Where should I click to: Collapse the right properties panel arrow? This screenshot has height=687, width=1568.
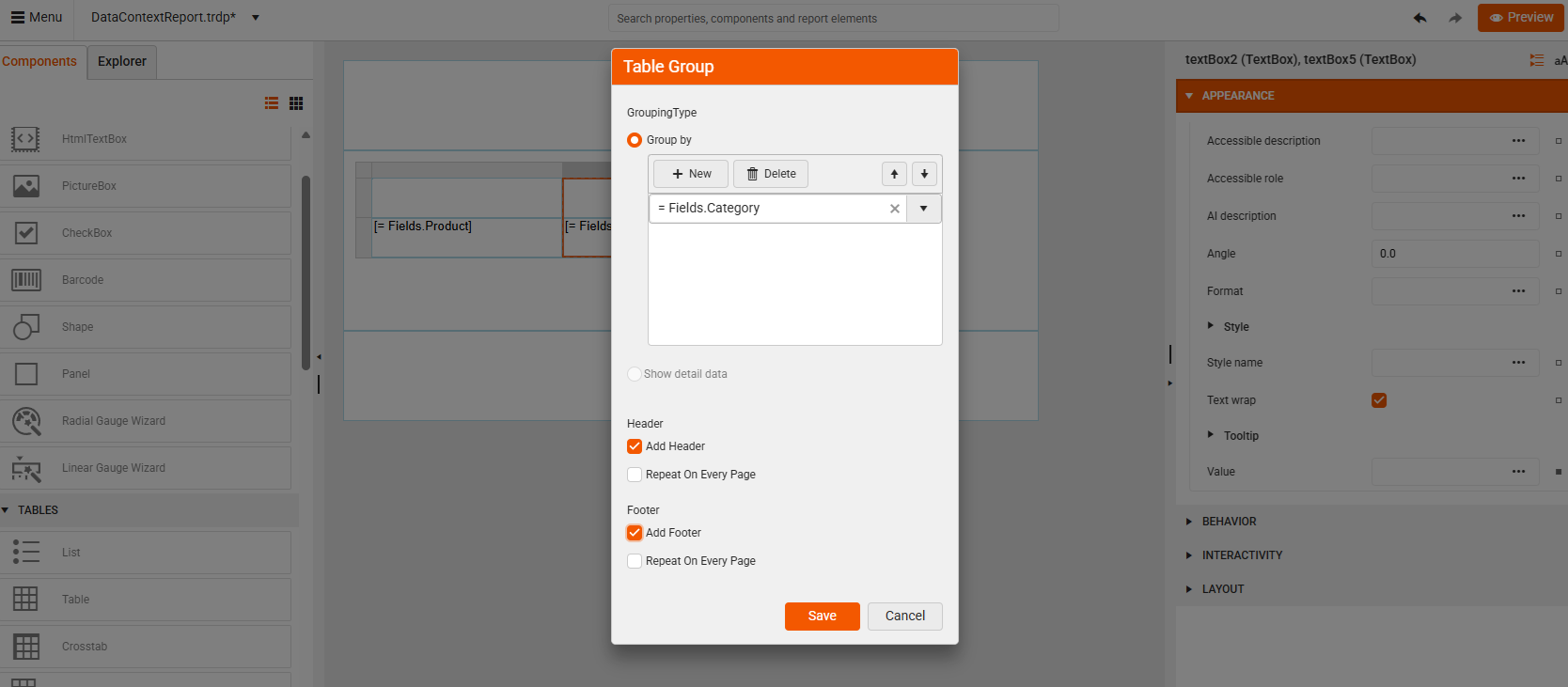point(1170,383)
